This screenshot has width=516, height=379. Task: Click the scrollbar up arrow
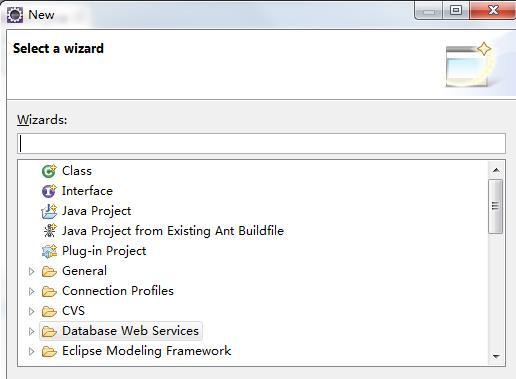coord(496,170)
